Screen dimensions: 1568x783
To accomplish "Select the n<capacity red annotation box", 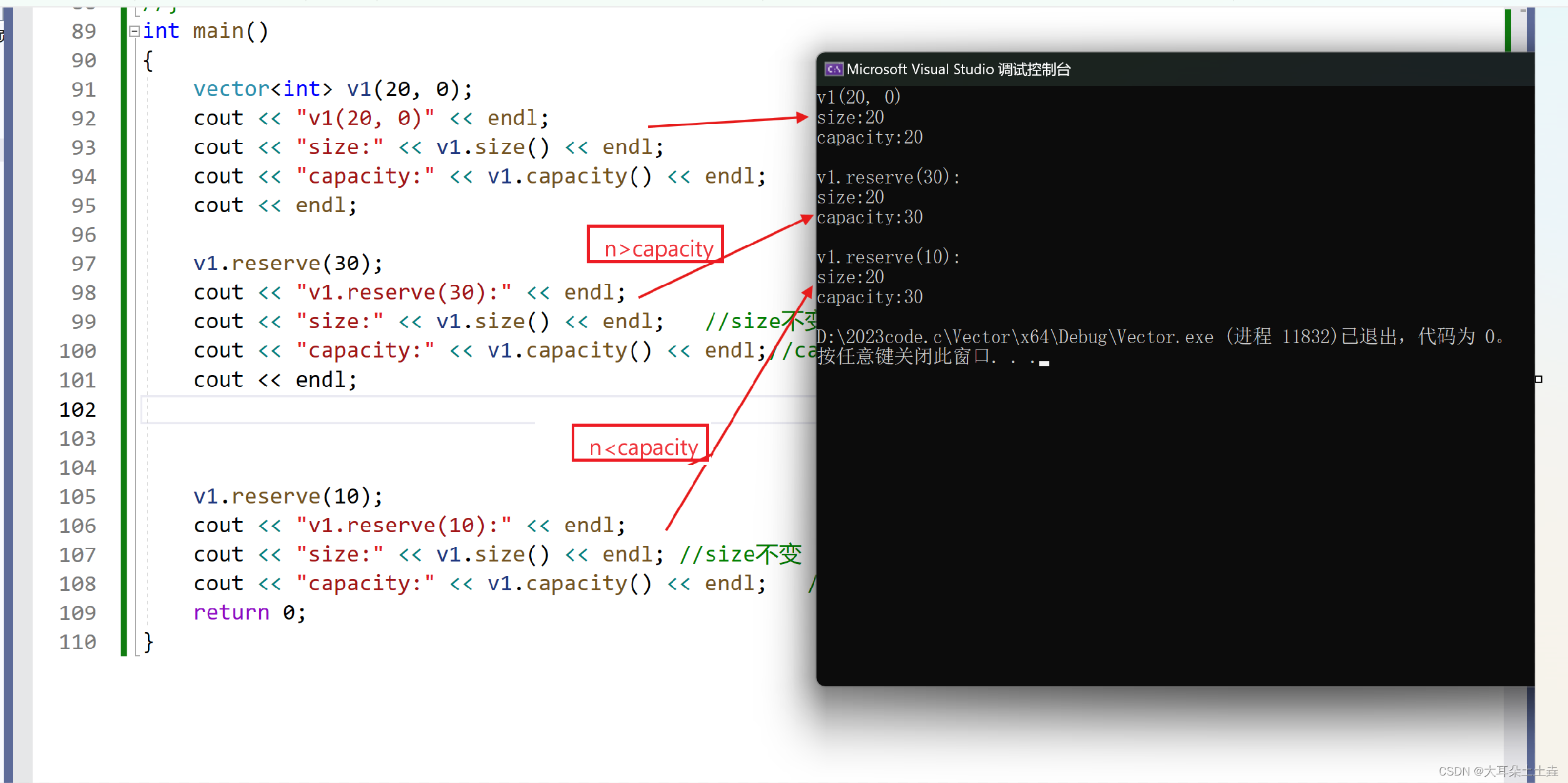I will click(640, 444).
